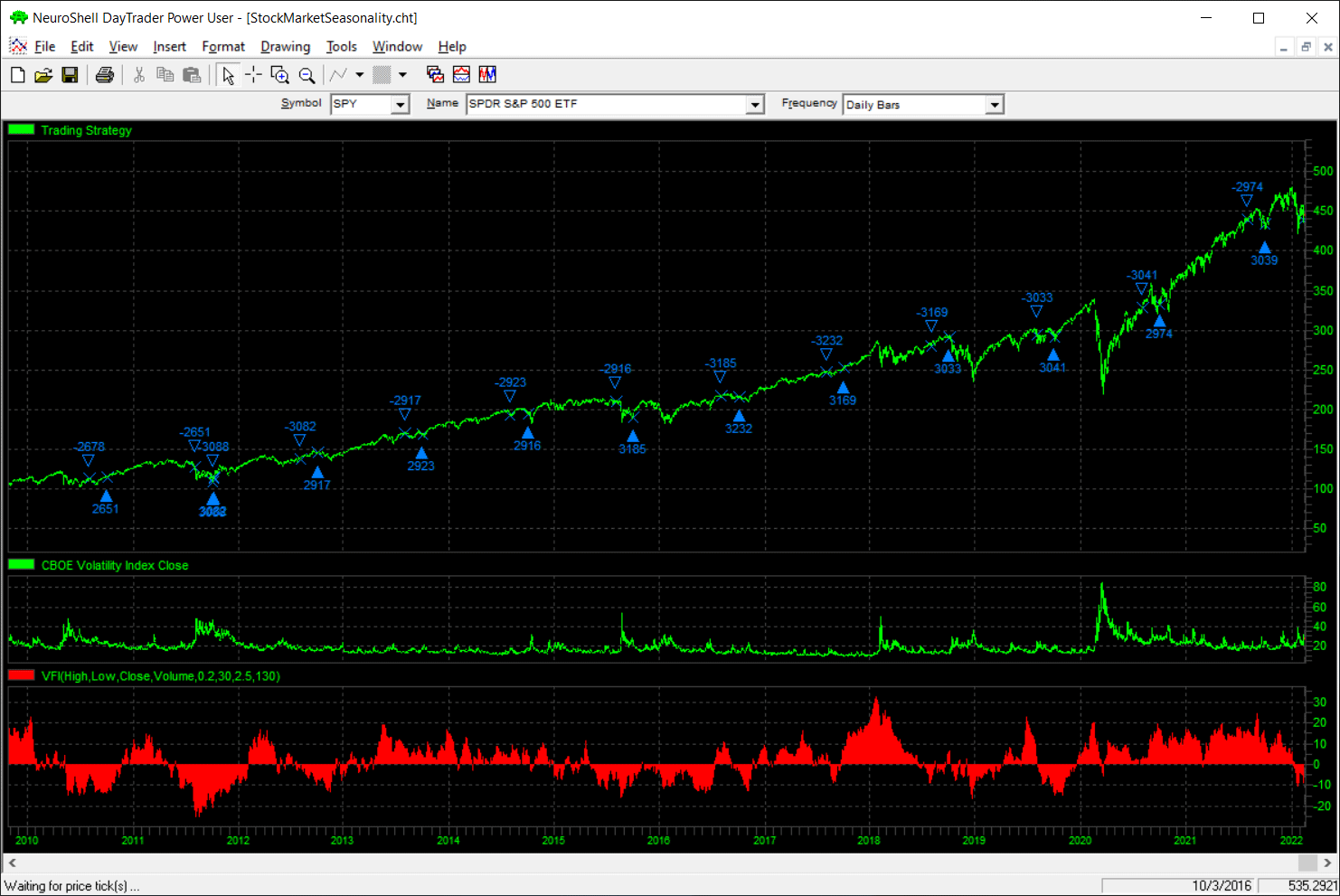Open the Drawing menu
The image size is (1340, 896).
(x=286, y=47)
